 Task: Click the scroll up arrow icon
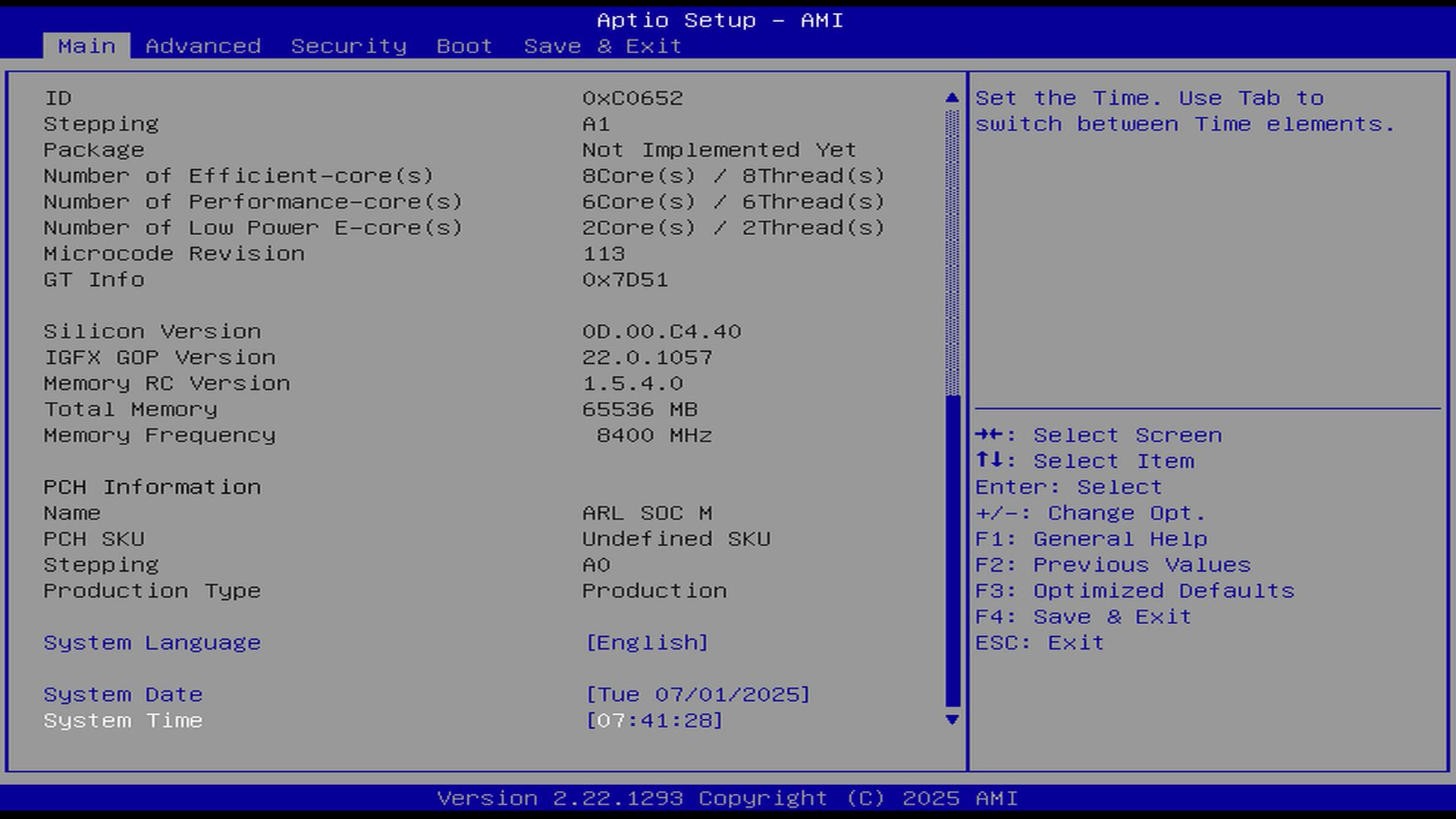[x=952, y=98]
